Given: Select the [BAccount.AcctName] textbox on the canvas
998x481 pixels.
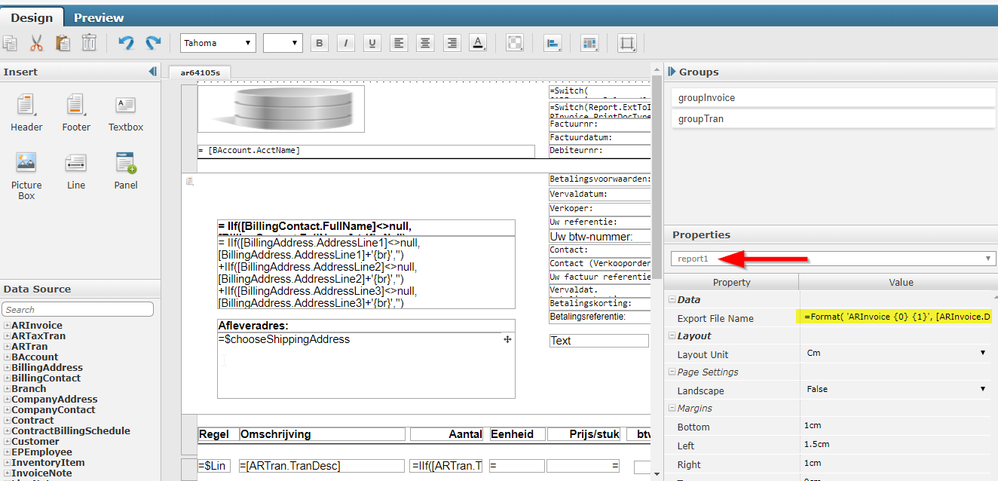Looking at the screenshot, I should click(366, 151).
